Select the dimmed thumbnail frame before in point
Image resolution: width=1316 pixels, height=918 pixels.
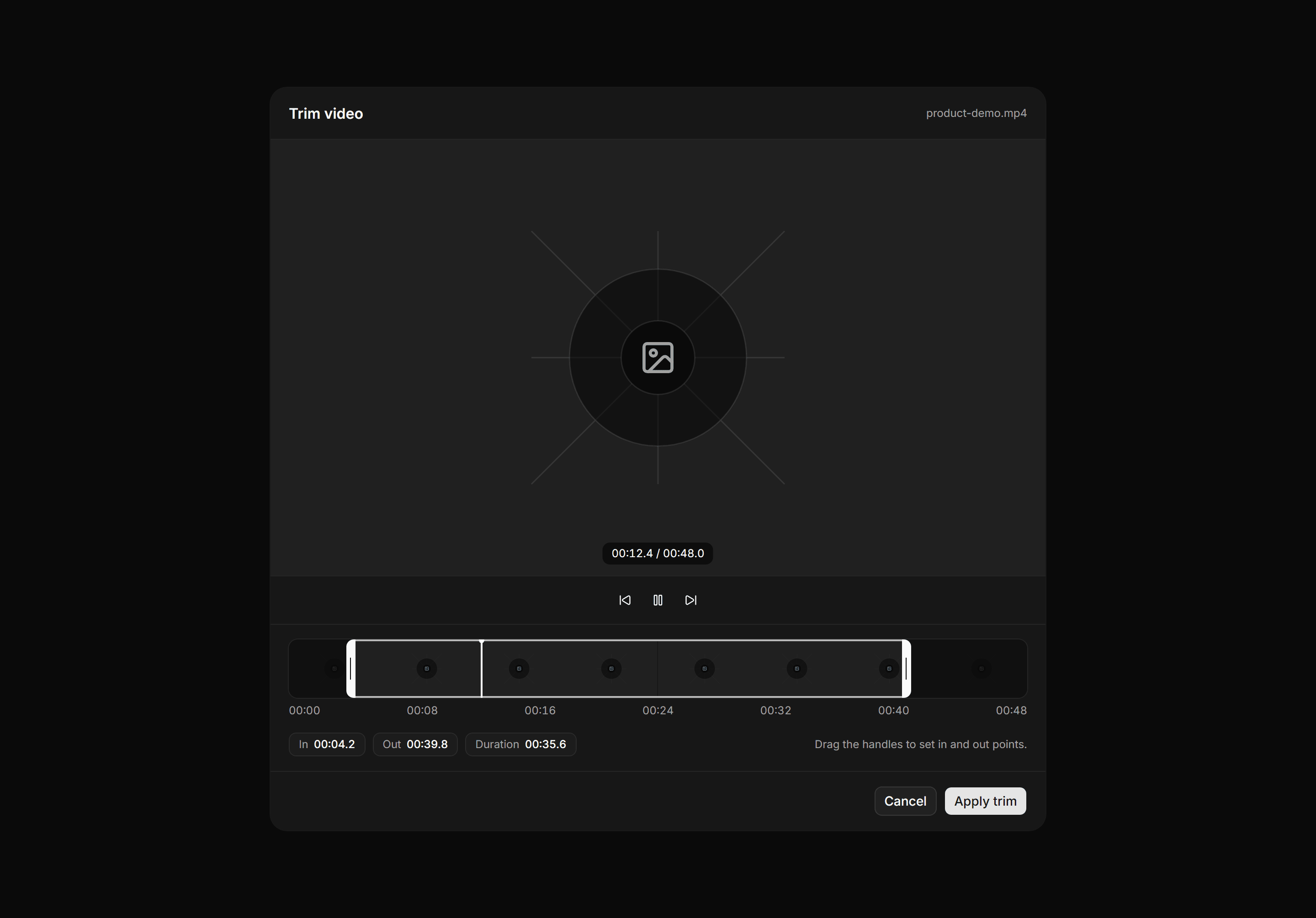coord(335,668)
